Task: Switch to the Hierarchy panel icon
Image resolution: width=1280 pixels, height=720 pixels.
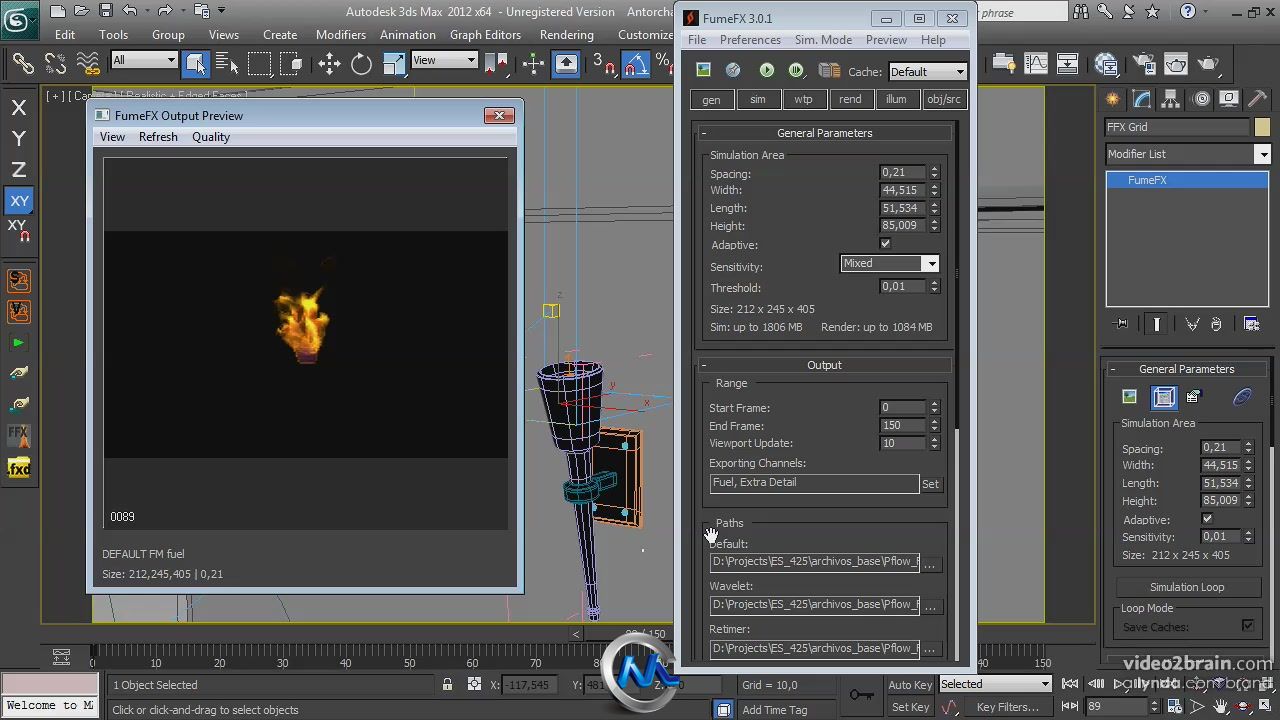Action: [x=1171, y=98]
